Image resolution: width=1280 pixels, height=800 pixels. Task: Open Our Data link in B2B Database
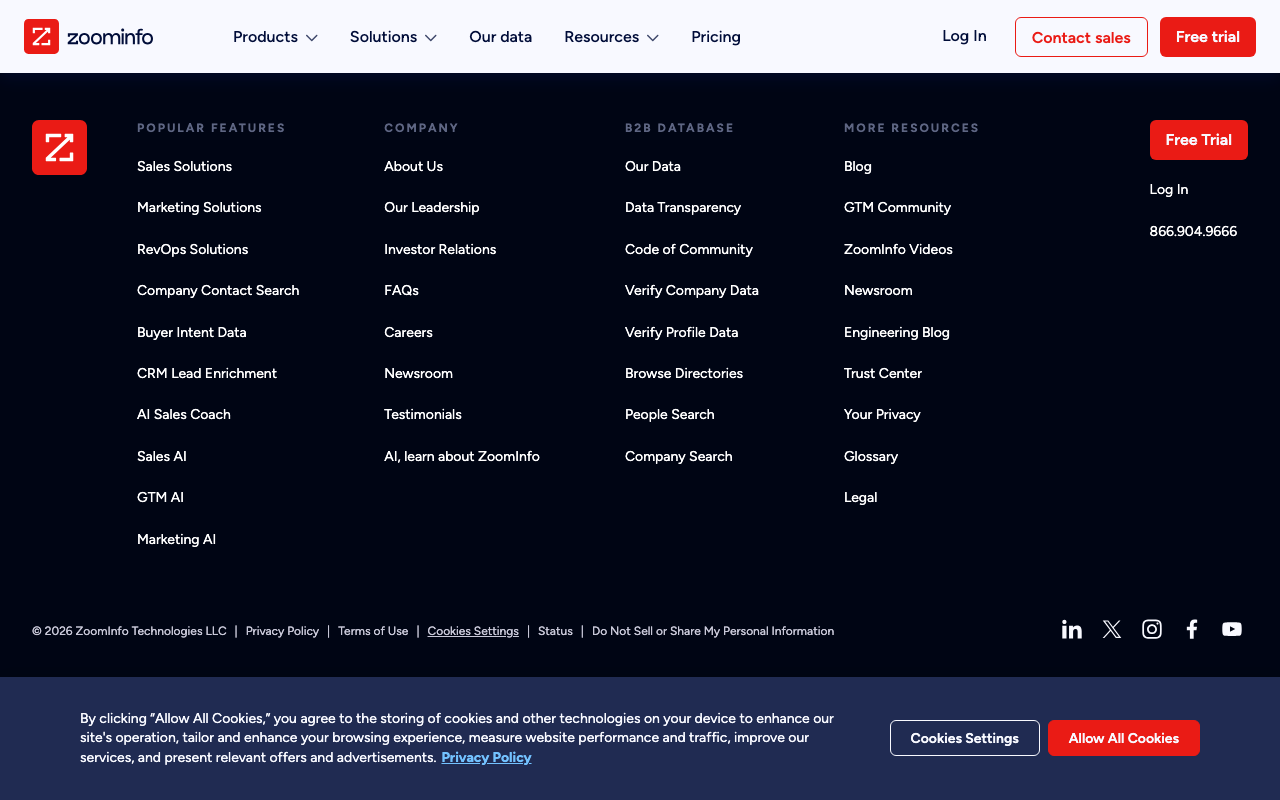pos(653,166)
